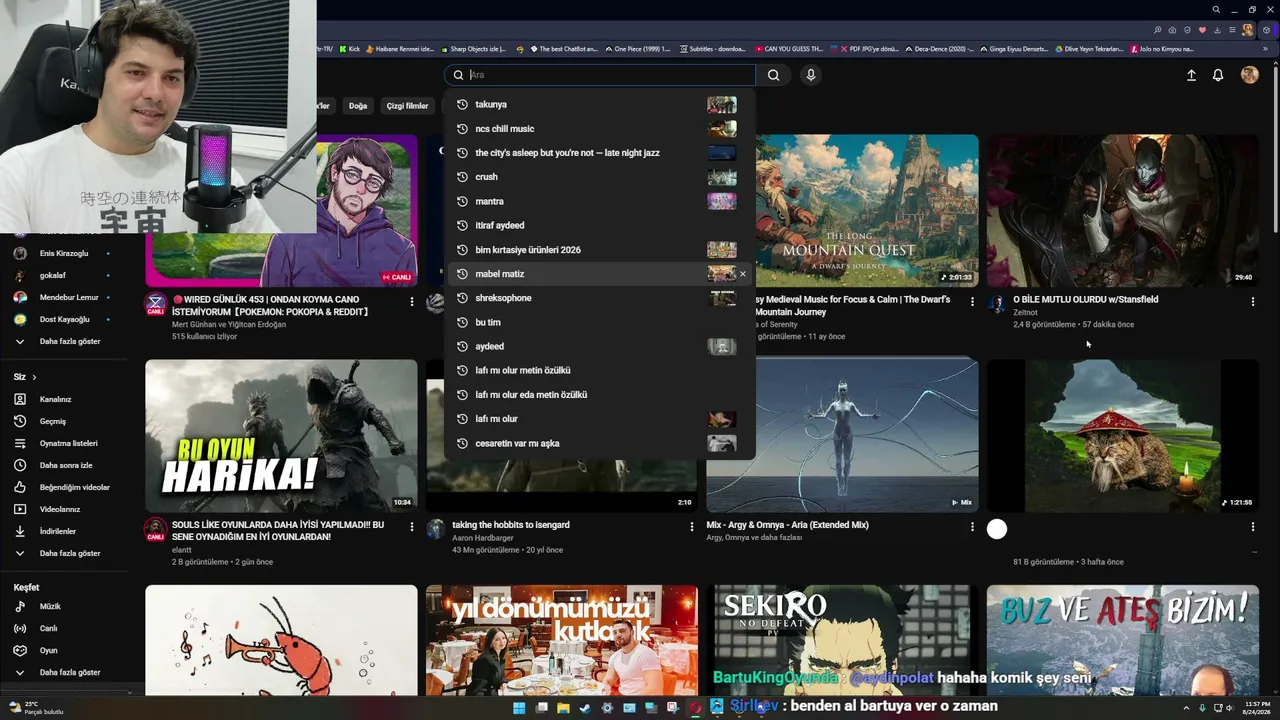
Task: Open the Kick bookmark in bookmarks bar
Action: 349,49
